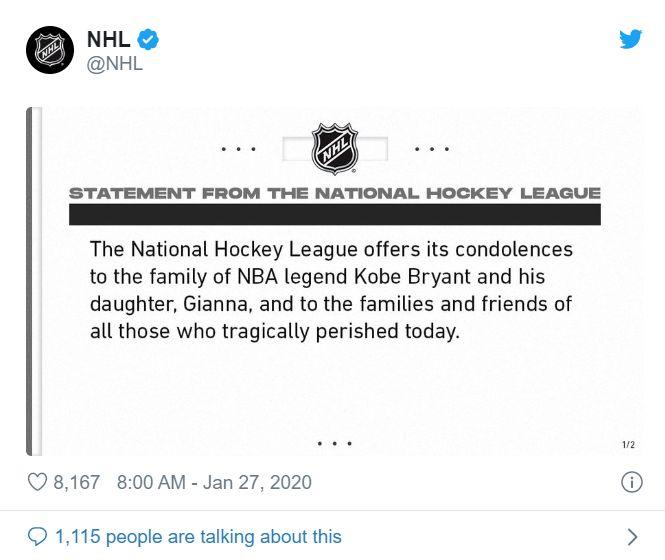The height and width of the screenshot is (560, 665).
Task: Click the 'Statement from the National Hockey League' heading
Action: coord(335,193)
